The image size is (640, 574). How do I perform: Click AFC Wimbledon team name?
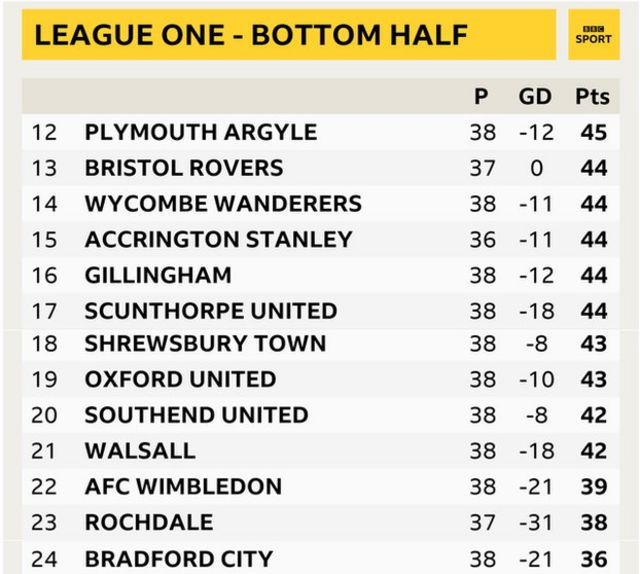click(x=183, y=486)
